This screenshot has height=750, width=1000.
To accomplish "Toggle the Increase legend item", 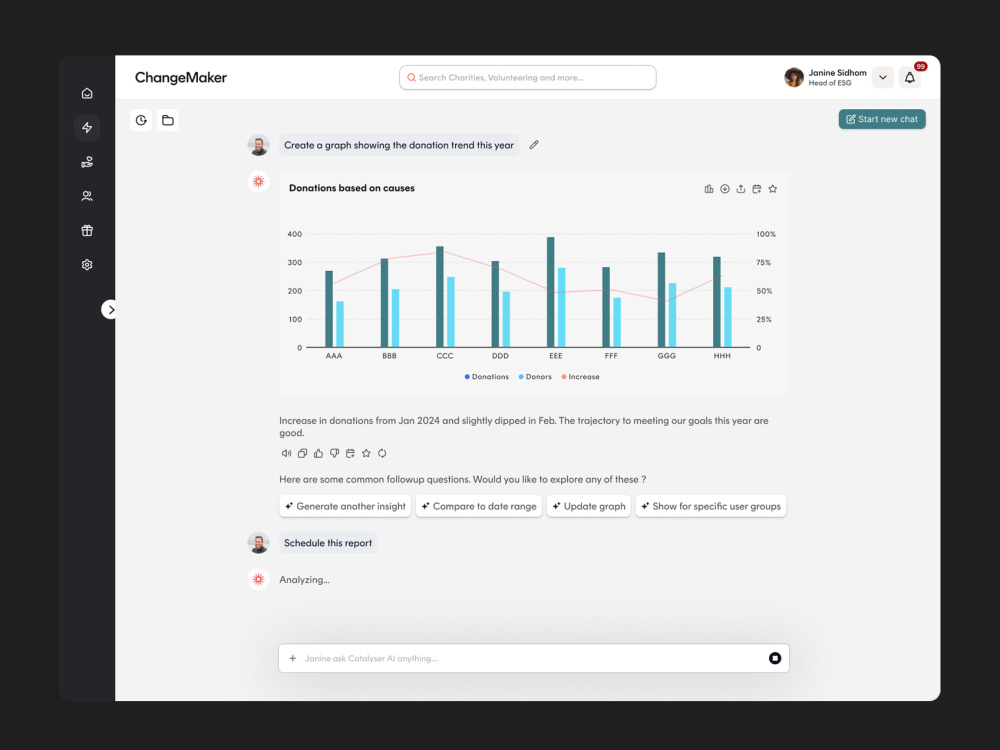I will pyautogui.click(x=580, y=377).
